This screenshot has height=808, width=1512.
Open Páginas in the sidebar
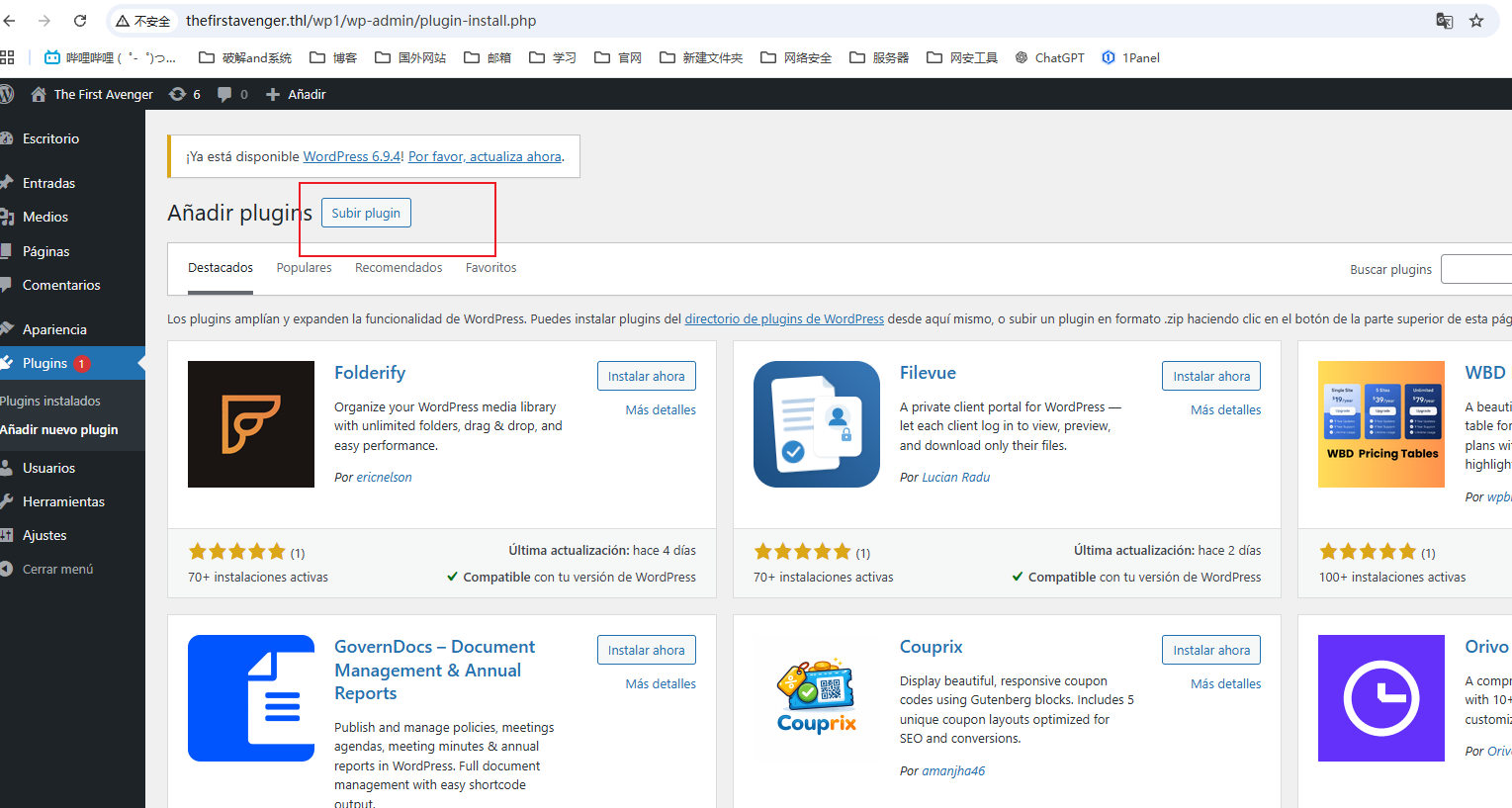[x=72, y=251]
